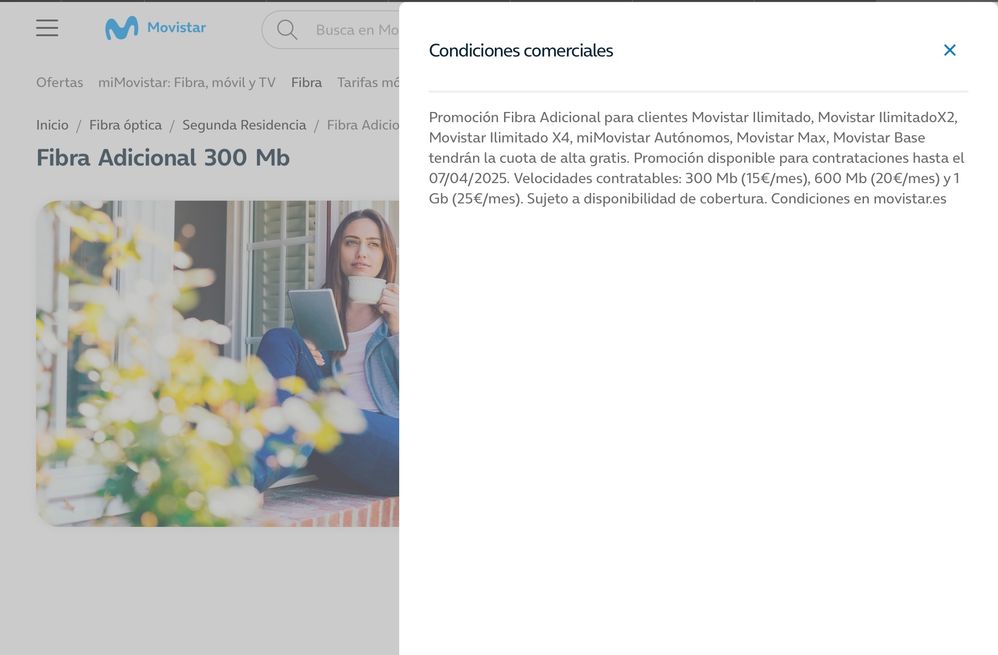Click the search magnifier icon

(287, 29)
